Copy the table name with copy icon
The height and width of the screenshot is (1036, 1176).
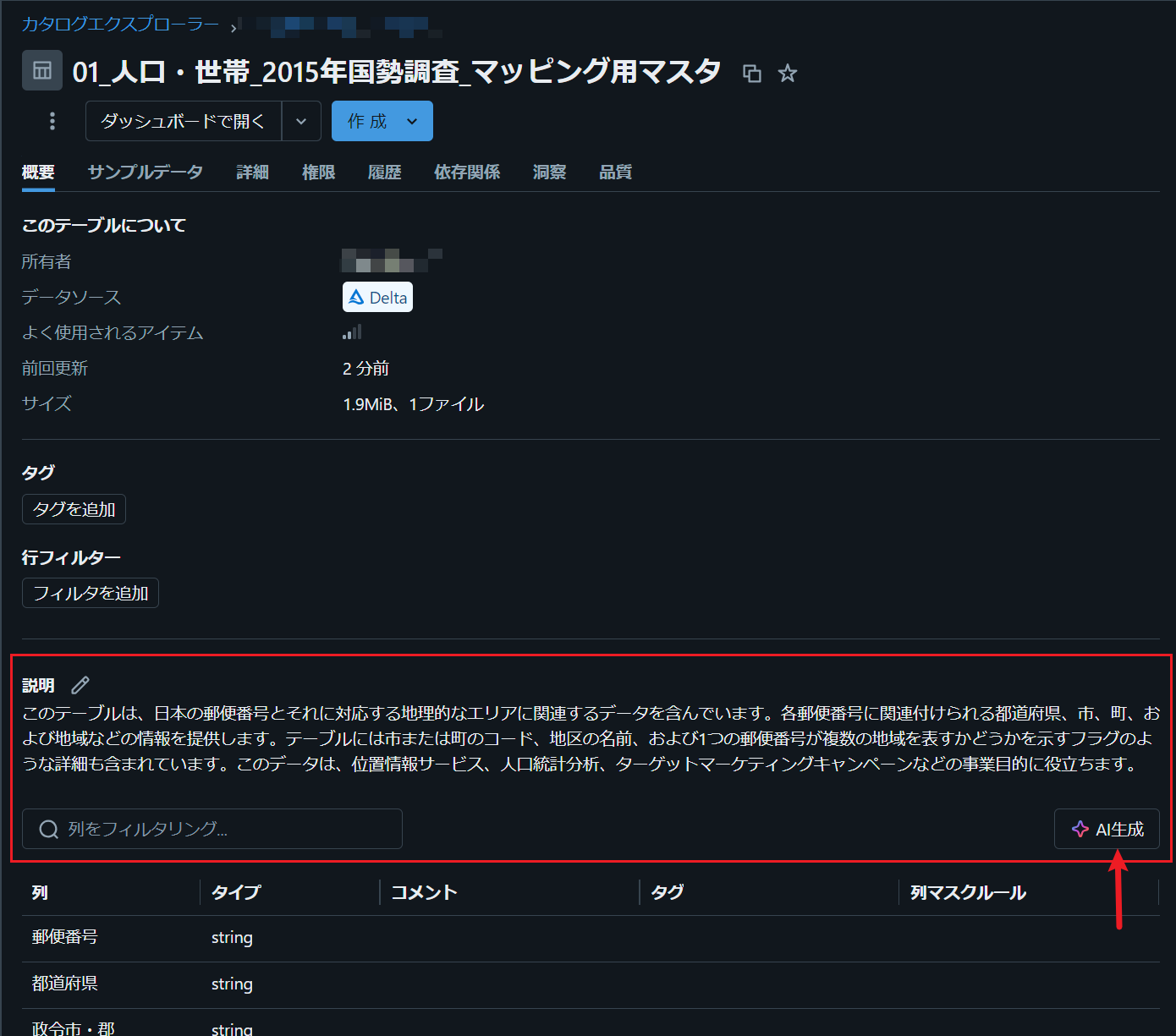pyautogui.click(x=752, y=74)
